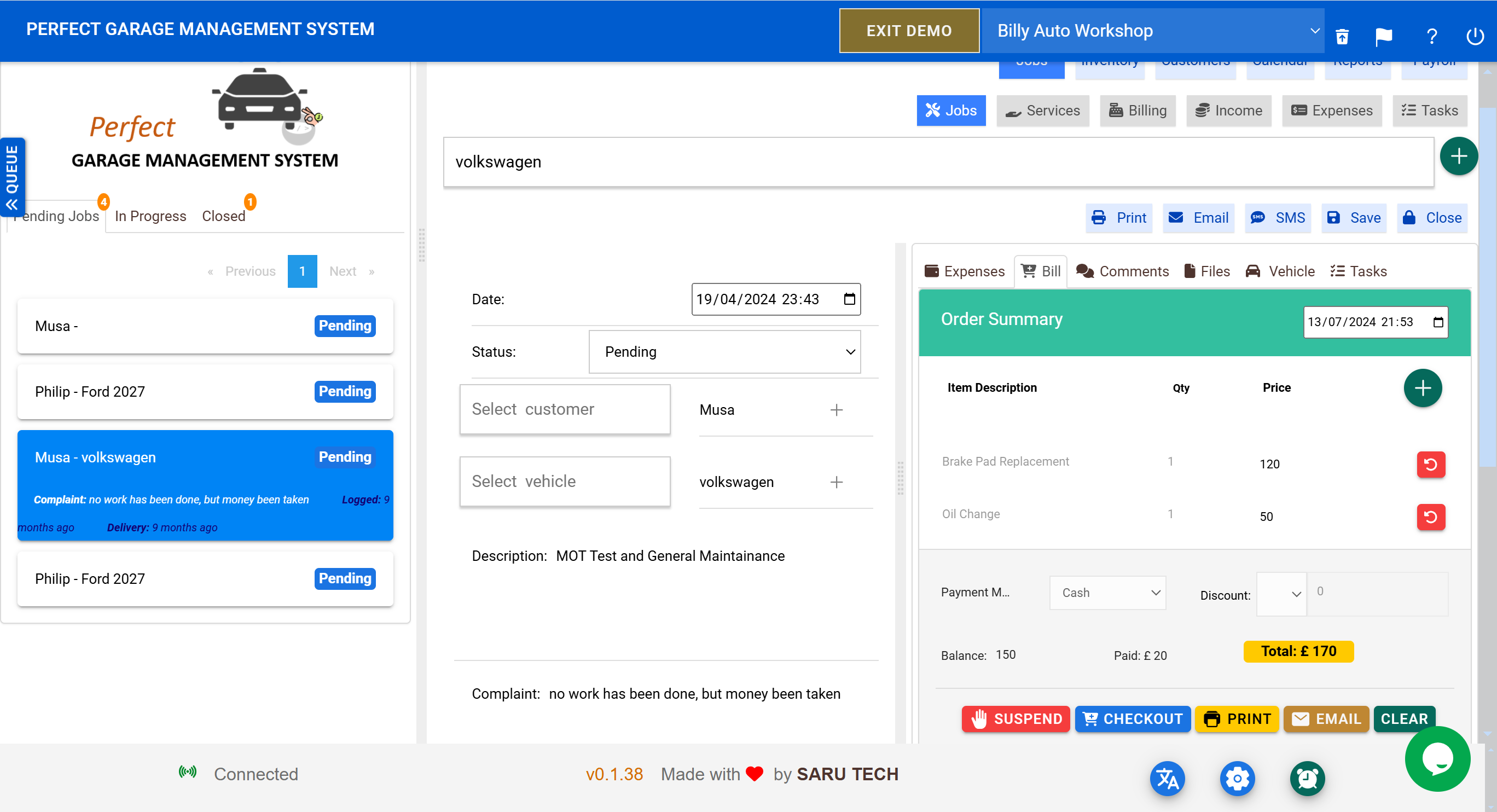Click EXIT DEMO button

(909, 31)
